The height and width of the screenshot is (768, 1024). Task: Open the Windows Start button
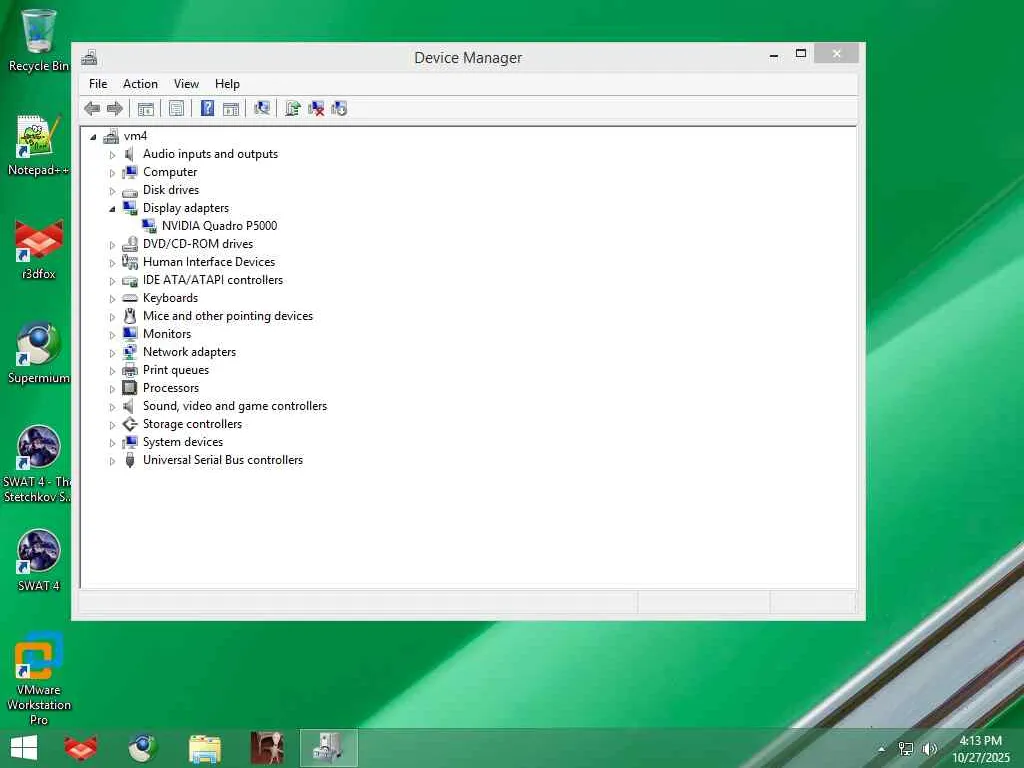click(24, 748)
